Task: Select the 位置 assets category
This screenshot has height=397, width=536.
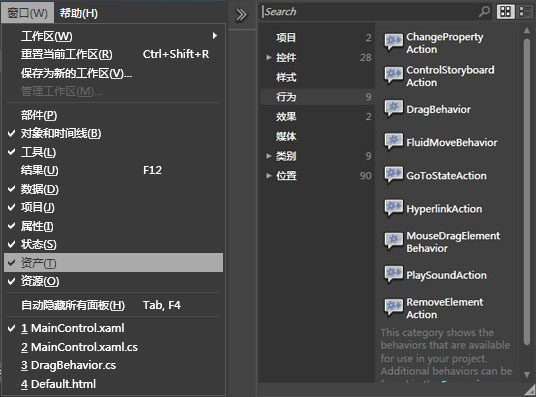Action: pyautogui.click(x=318, y=176)
